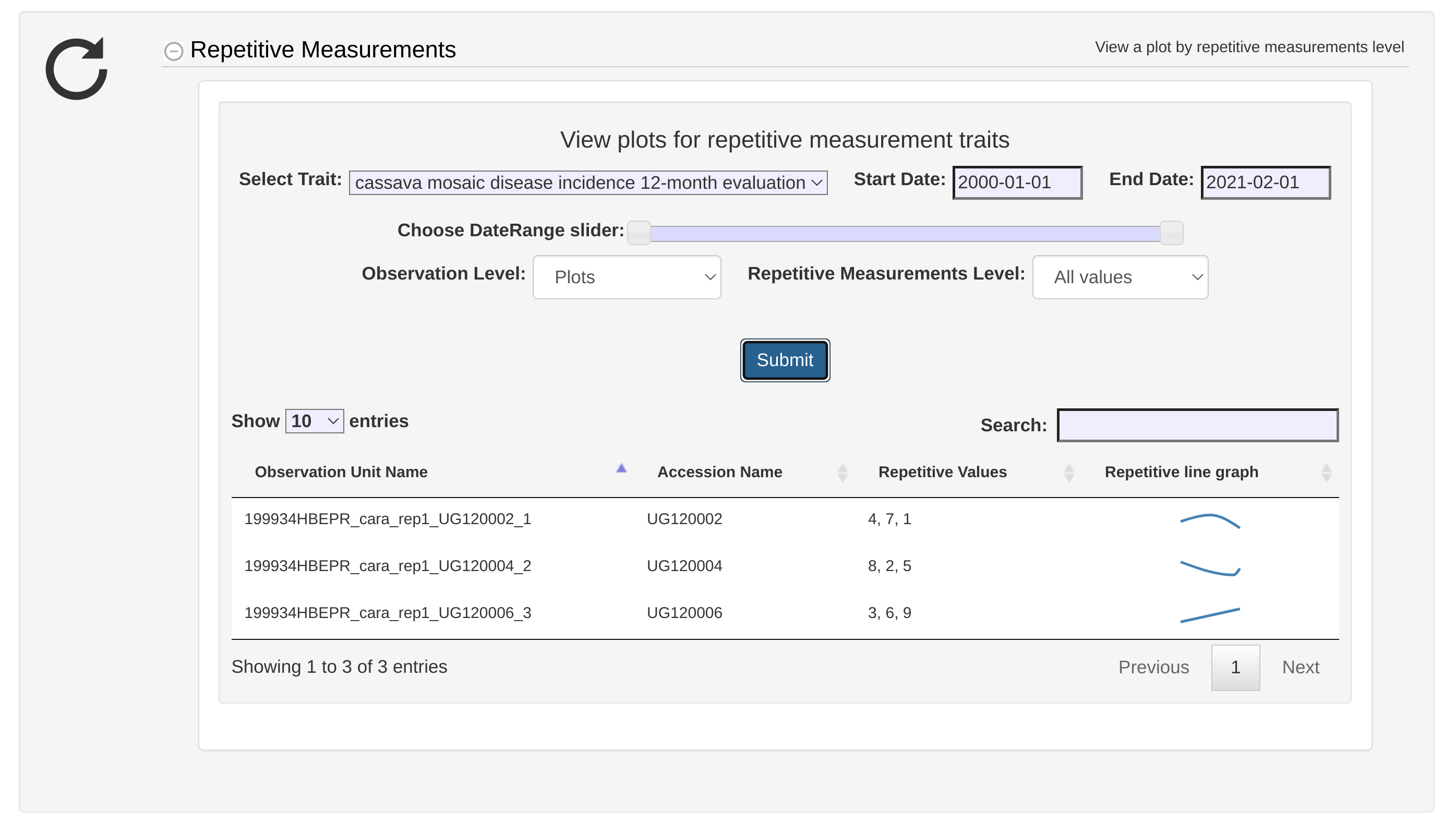The width and height of the screenshot is (1456, 836).
Task: Grab the left DateRange slider handle
Action: [639, 233]
